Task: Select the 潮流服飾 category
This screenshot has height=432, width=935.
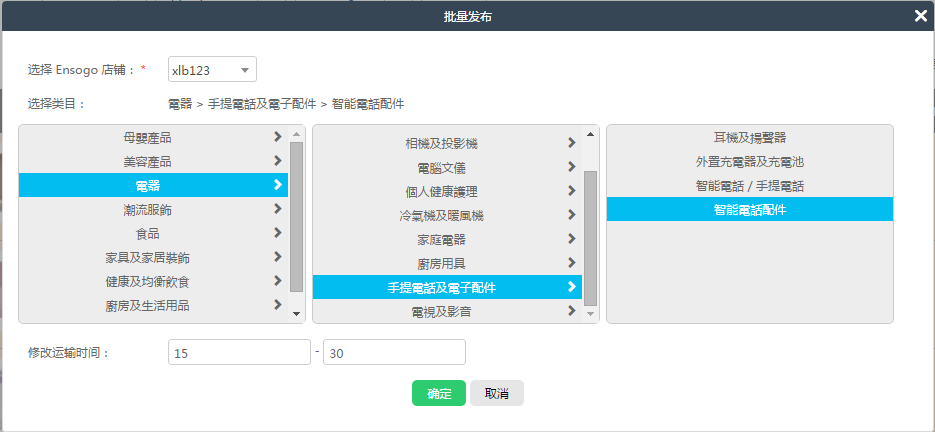Action: click(x=147, y=209)
